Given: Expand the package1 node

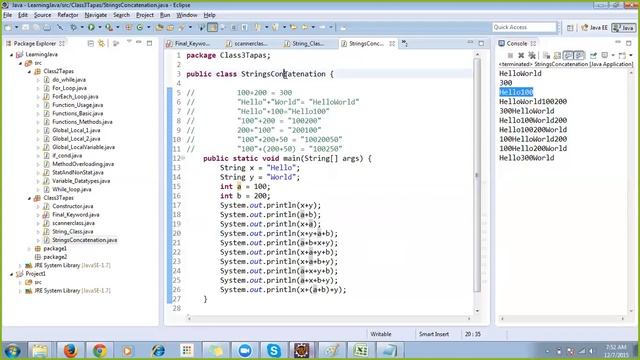Looking at the screenshot, I should coord(29,249).
